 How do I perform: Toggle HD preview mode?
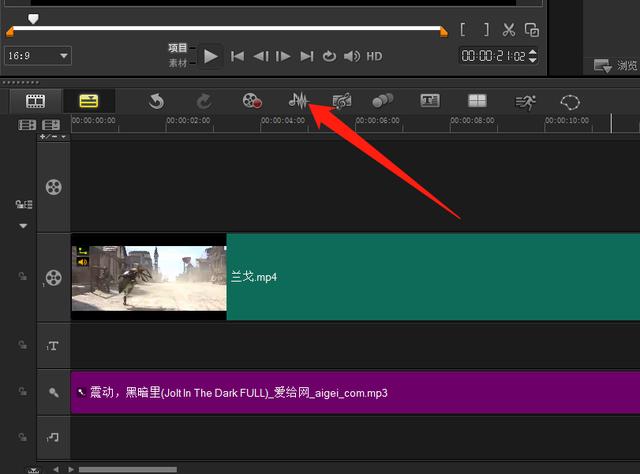click(374, 56)
